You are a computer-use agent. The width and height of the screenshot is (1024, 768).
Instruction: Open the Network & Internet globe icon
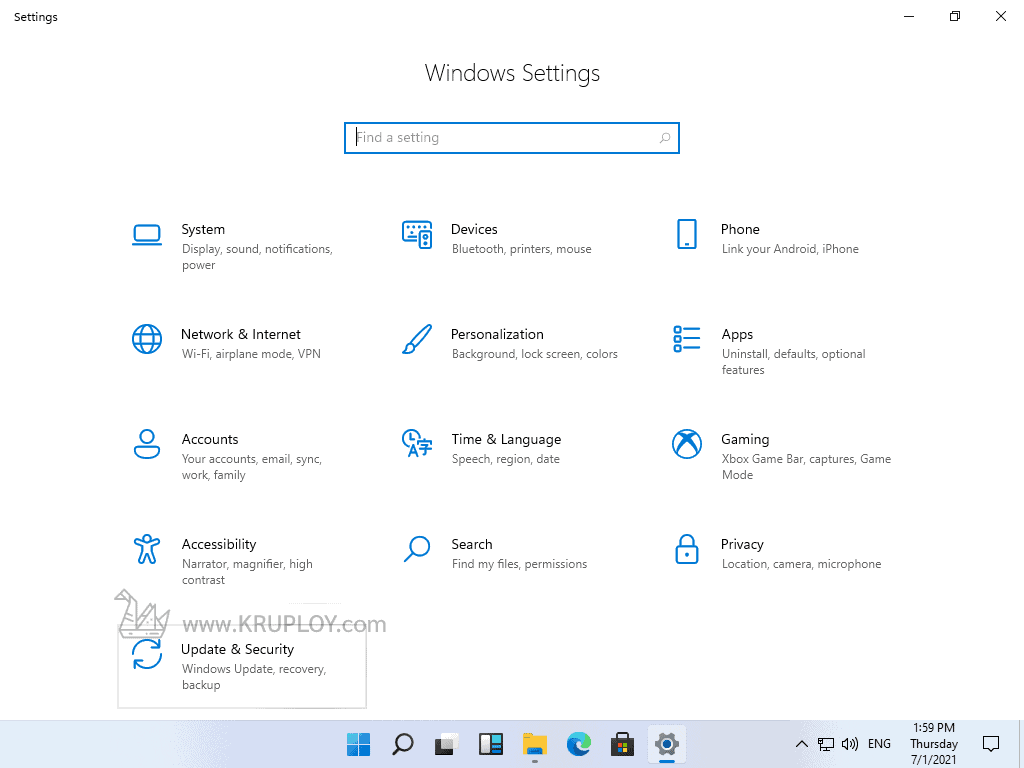pyautogui.click(x=147, y=339)
